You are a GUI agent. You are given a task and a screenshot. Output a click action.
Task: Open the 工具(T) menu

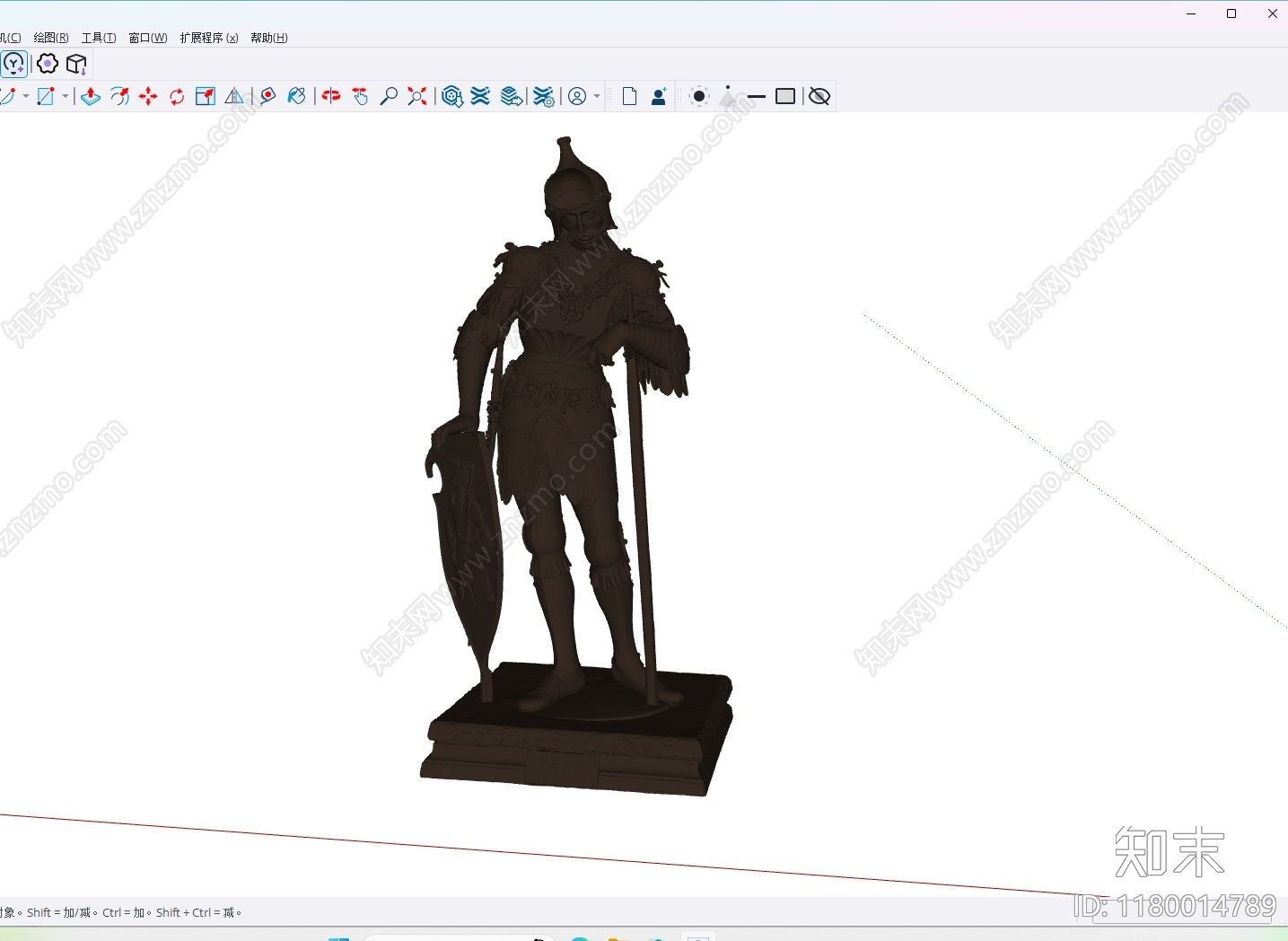coord(99,38)
